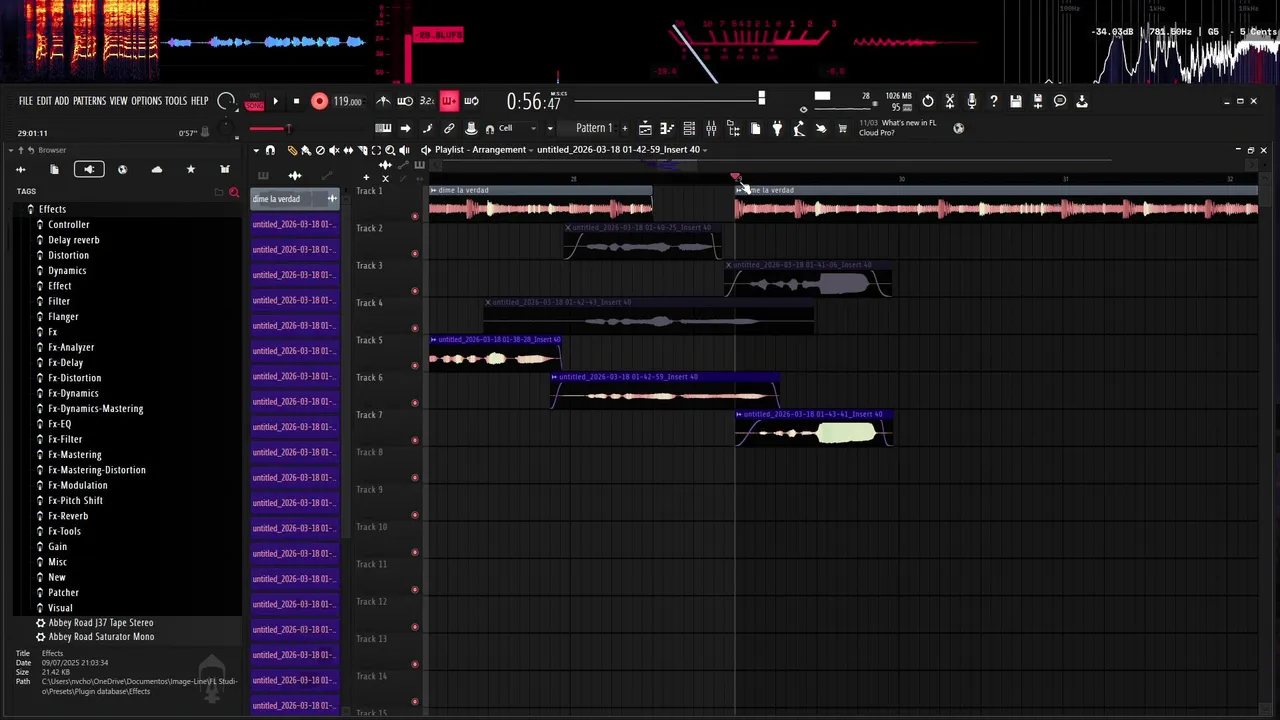Open the PATTERNS menu
The height and width of the screenshot is (720, 1280).
click(89, 101)
